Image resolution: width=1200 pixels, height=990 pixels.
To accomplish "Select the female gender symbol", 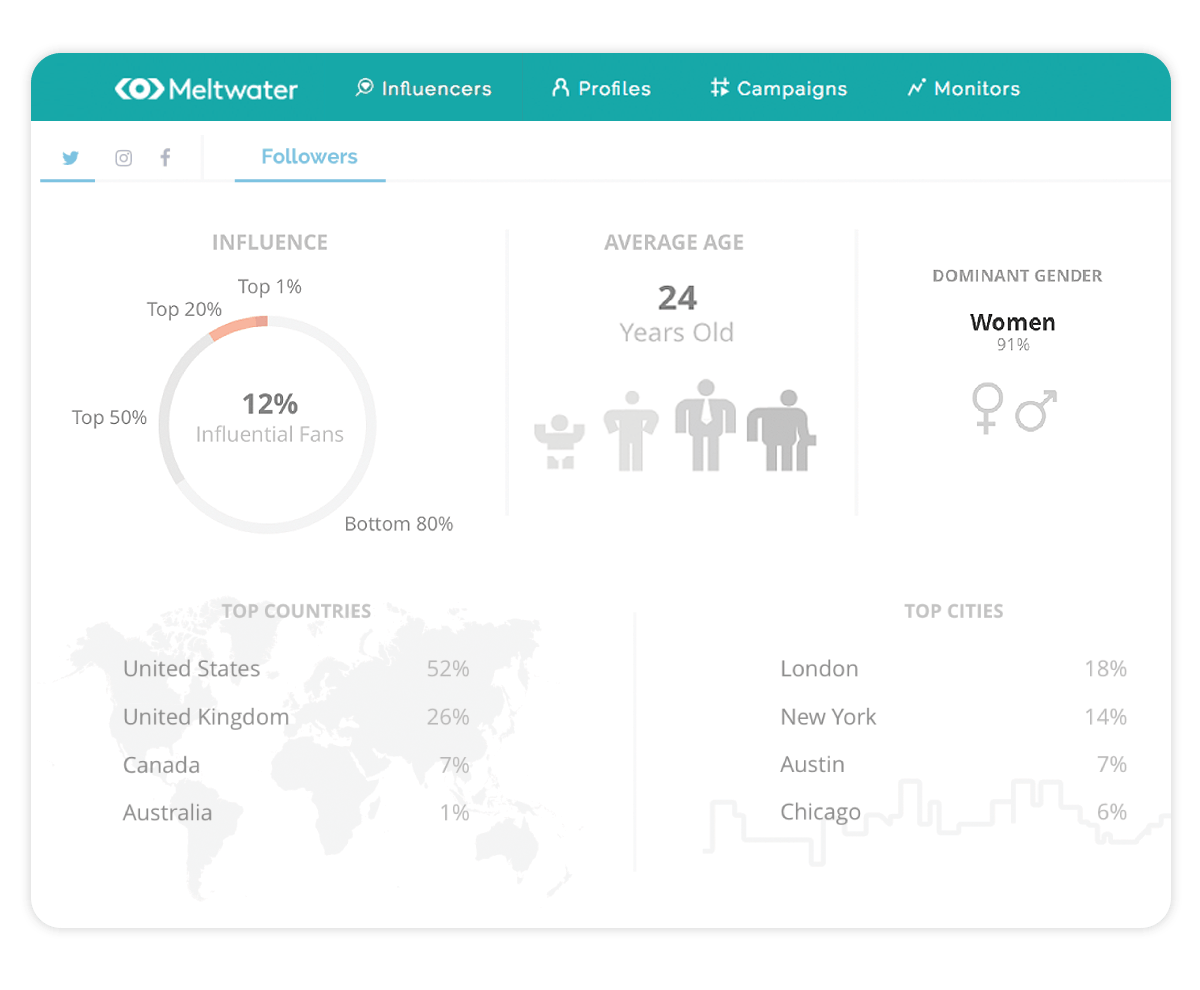I will 987,408.
